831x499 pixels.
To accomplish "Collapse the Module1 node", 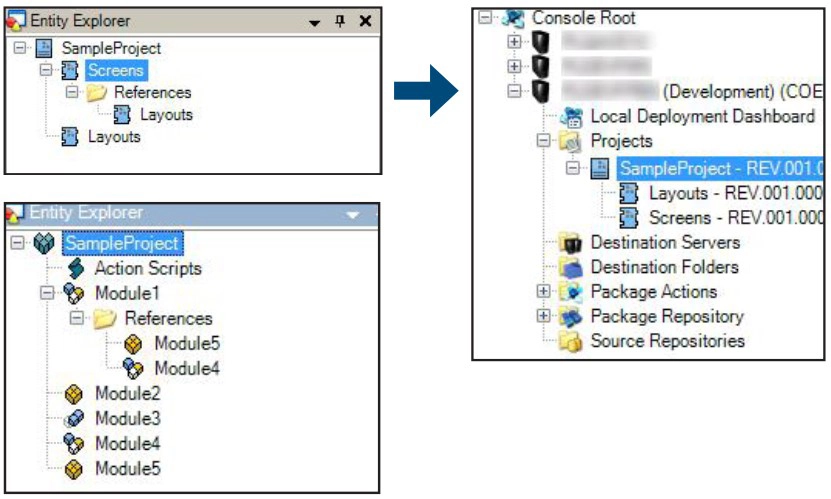I will pos(46,294).
